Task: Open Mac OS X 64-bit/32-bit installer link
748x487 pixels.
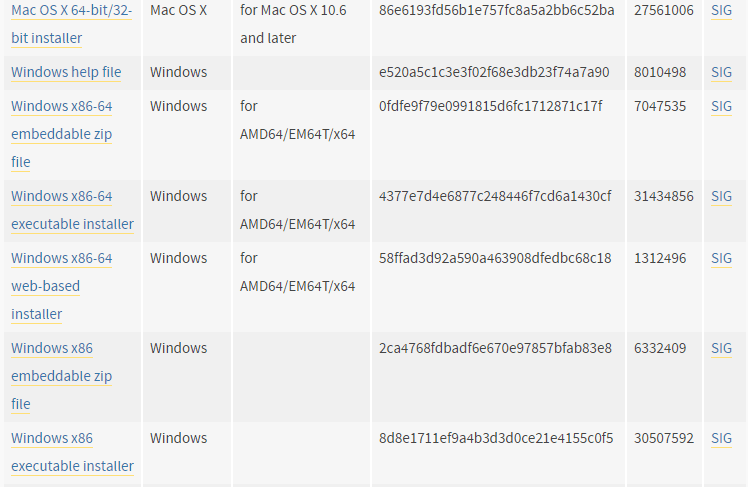Action: [x=72, y=24]
